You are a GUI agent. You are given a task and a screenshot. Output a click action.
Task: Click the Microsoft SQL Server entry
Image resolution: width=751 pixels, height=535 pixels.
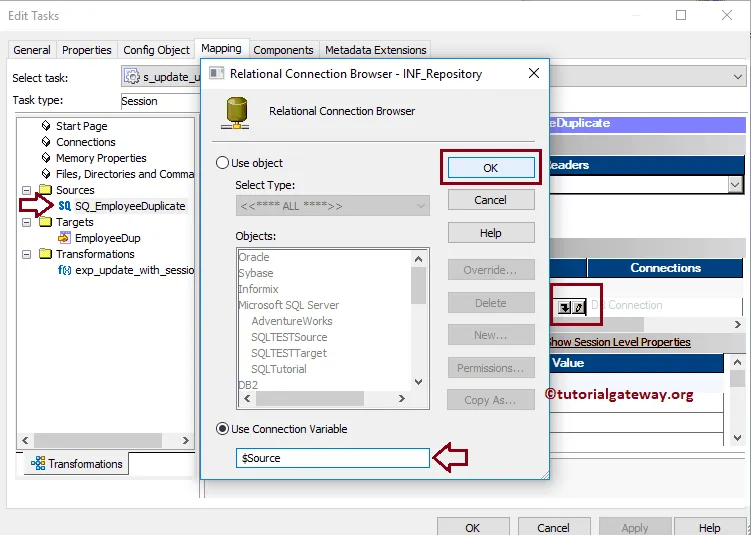(x=289, y=305)
